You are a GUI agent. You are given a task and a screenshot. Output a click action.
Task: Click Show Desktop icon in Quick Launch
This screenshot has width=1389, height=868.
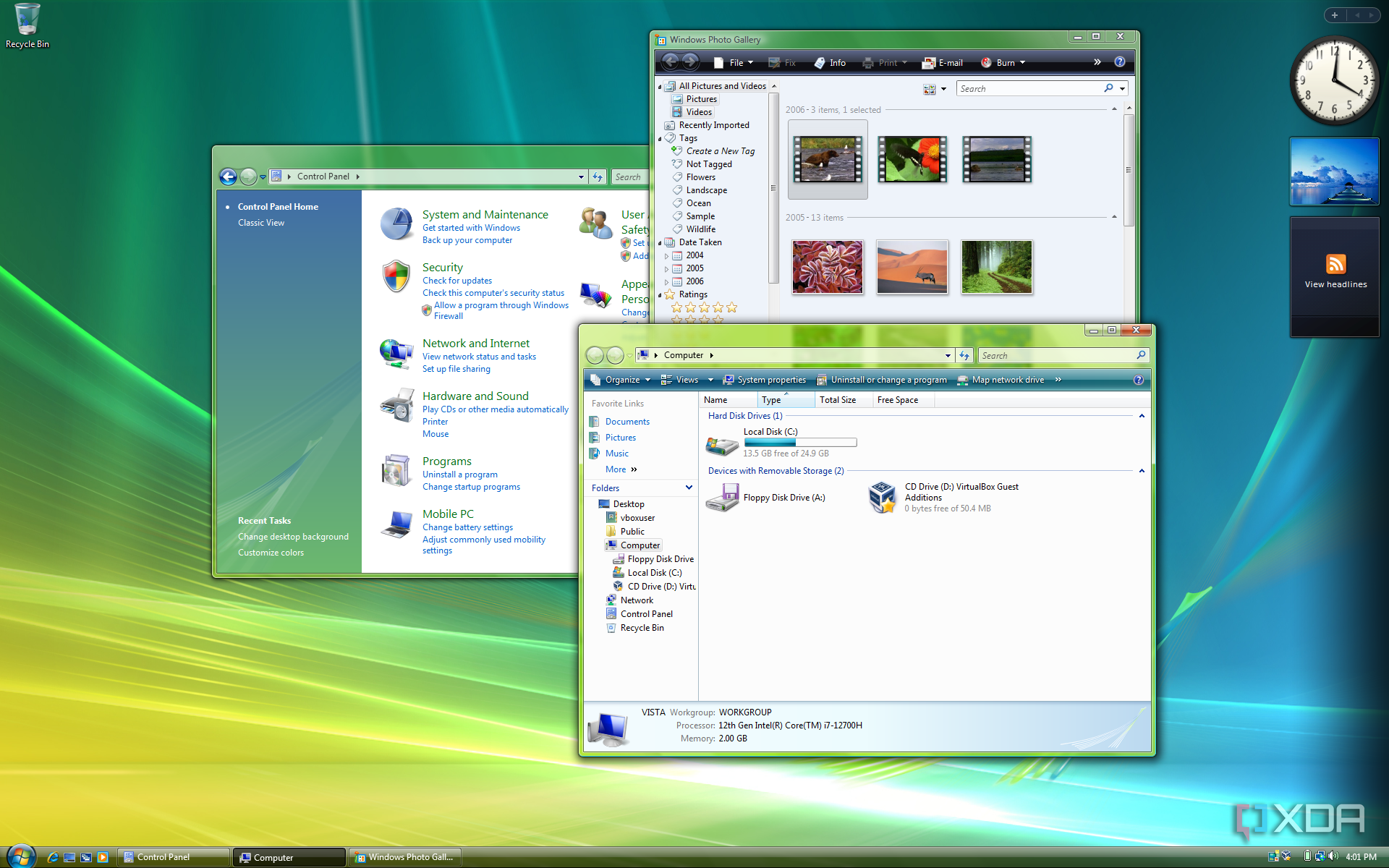click(x=69, y=857)
